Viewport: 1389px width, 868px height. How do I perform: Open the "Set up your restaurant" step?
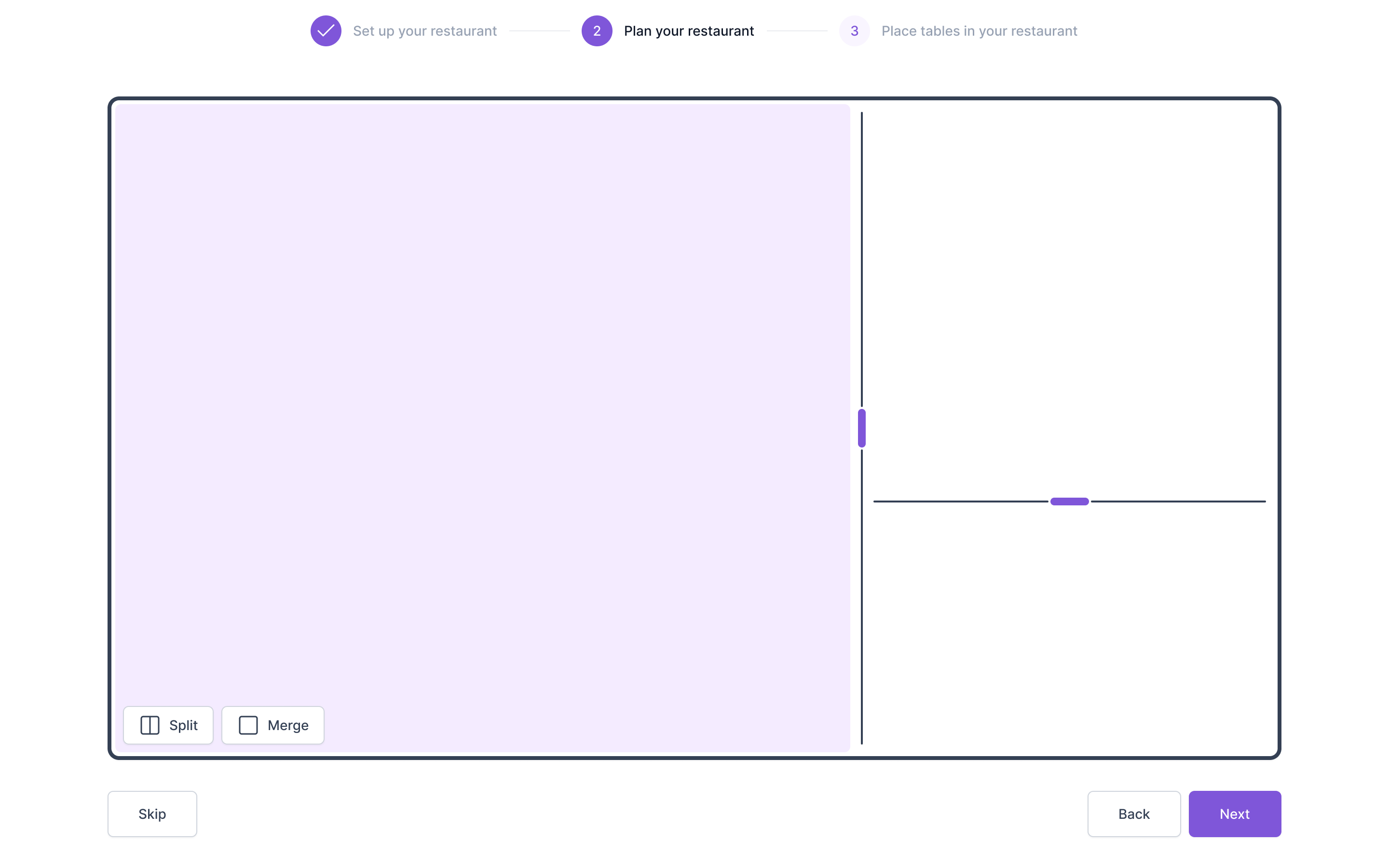coord(425,31)
